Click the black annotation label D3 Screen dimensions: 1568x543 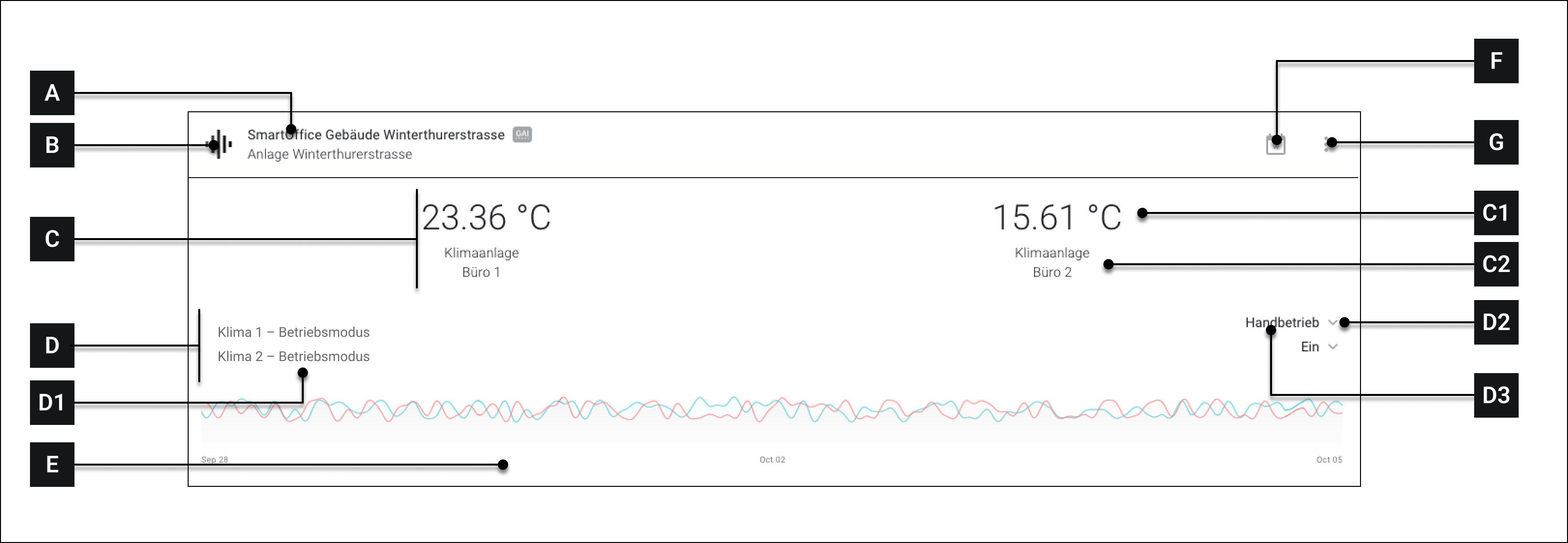[1495, 395]
